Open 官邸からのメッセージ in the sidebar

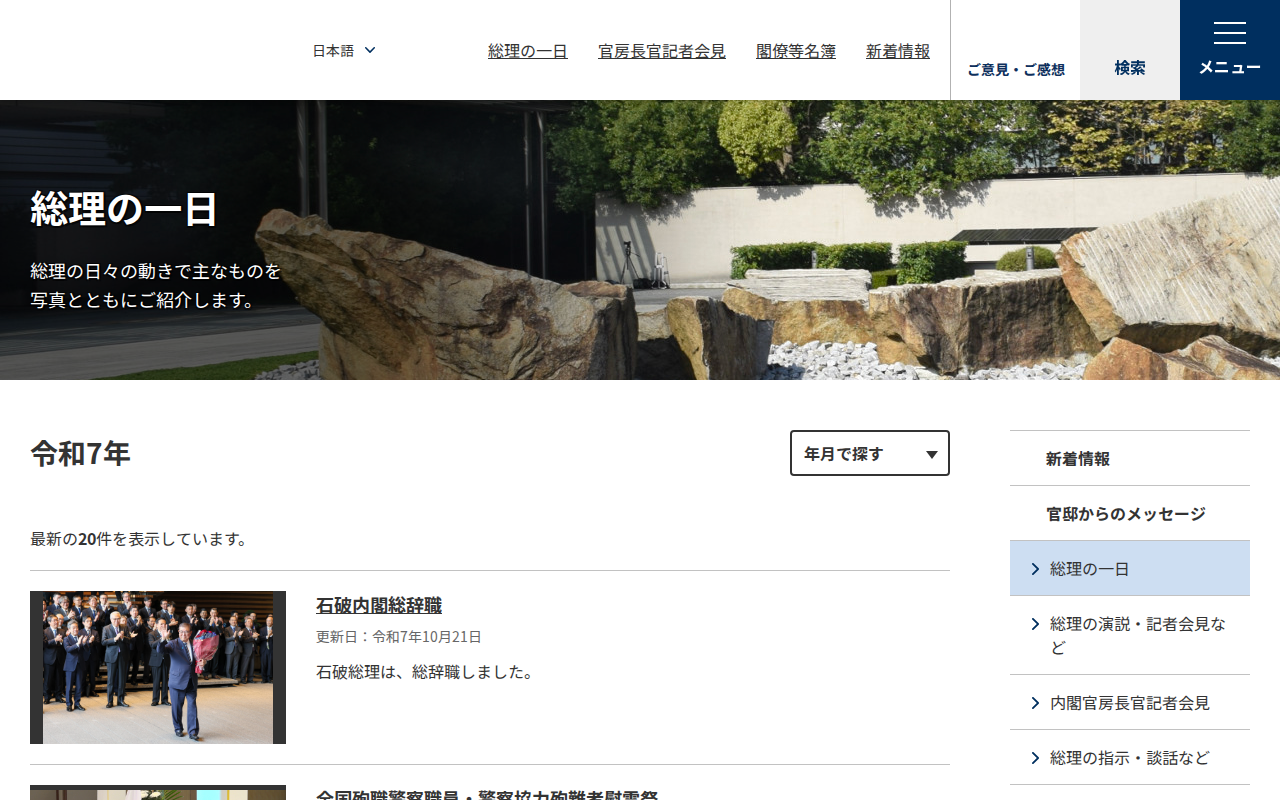click(x=1130, y=514)
